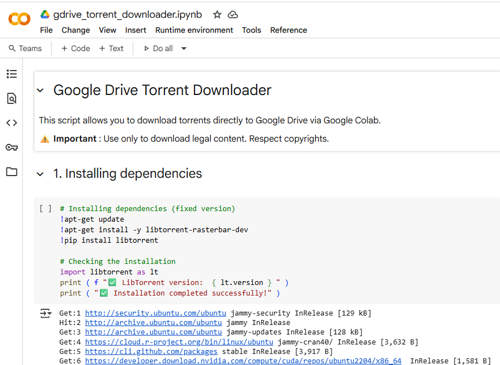
Task: Open the Insert menu
Action: click(x=136, y=30)
